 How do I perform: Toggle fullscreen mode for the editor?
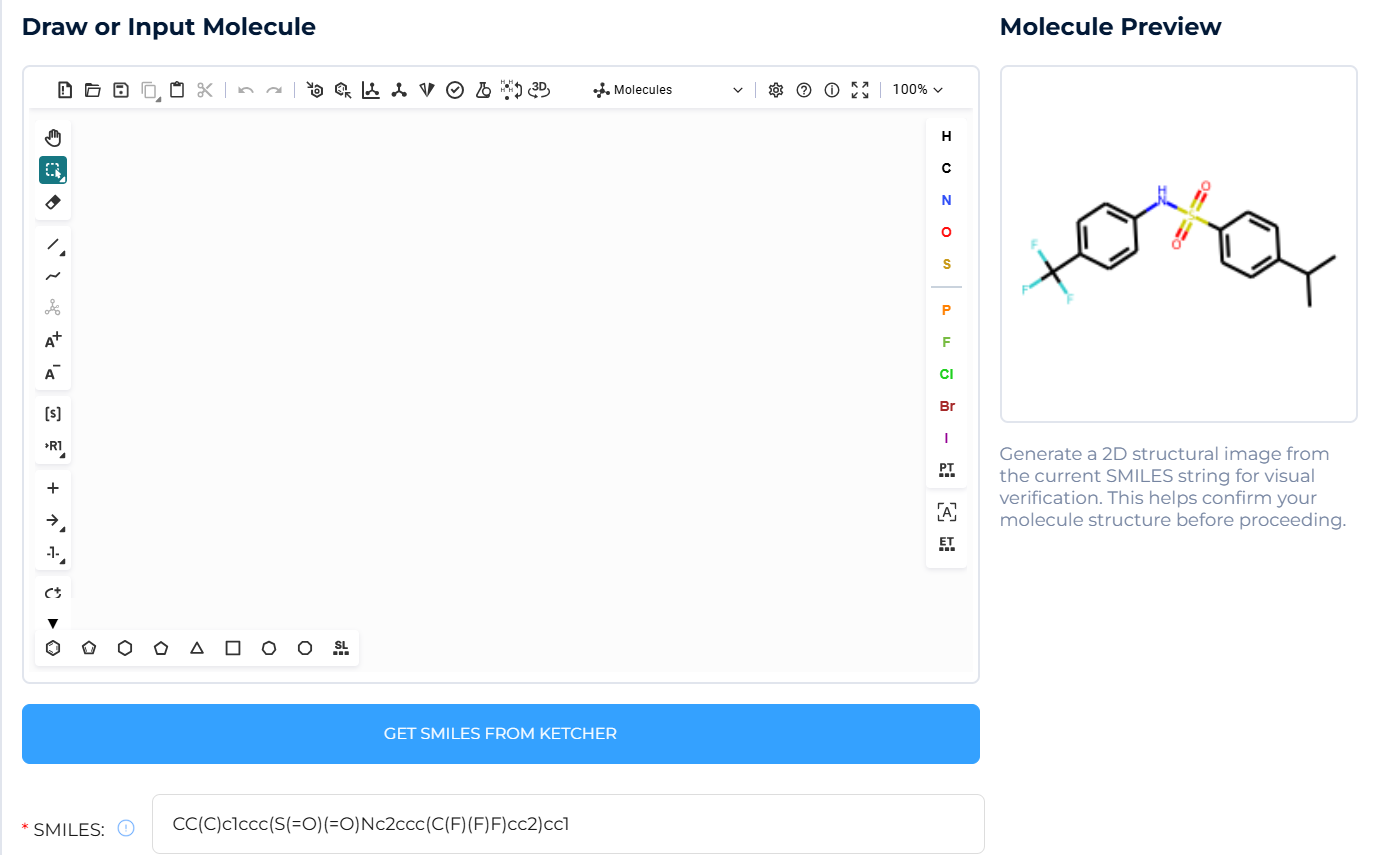[x=860, y=89]
